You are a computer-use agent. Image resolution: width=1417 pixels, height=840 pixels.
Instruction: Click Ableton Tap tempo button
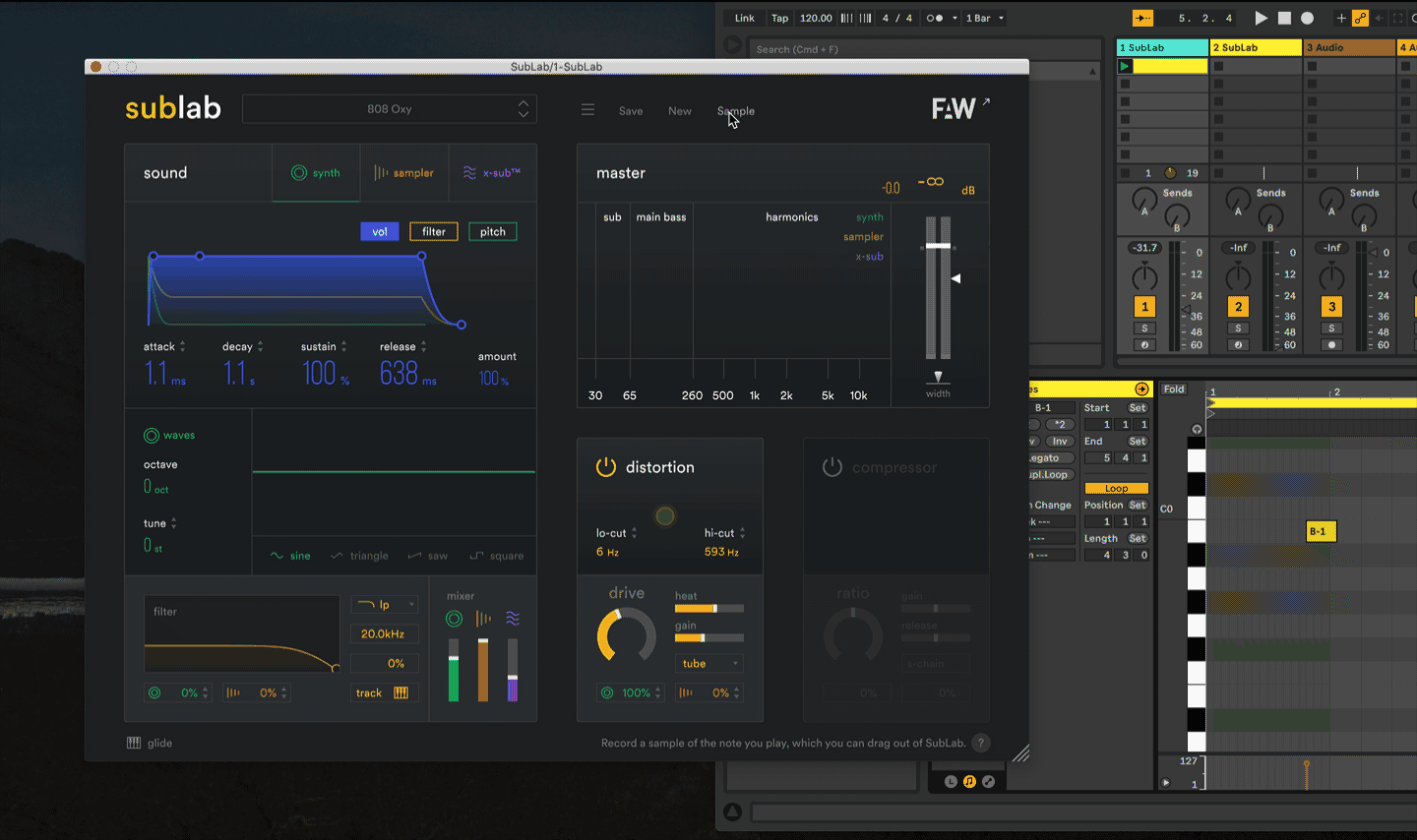(779, 18)
